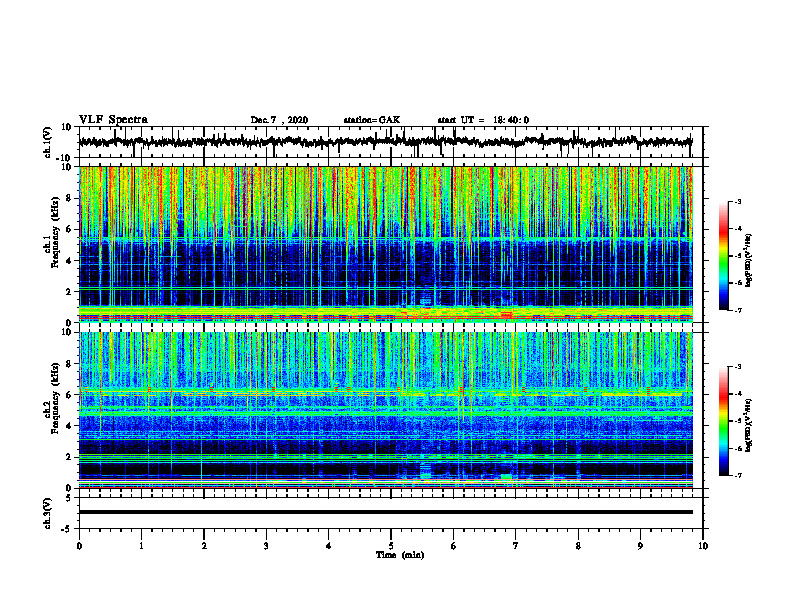Click time axis tick label "1"

(x=141, y=546)
